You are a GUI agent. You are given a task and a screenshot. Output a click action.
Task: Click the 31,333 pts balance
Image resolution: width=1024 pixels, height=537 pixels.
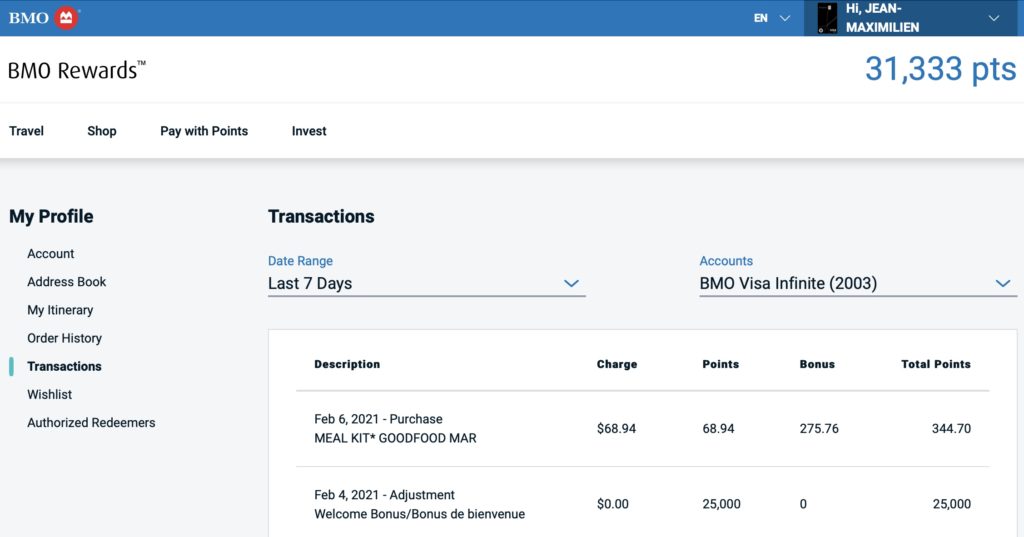click(940, 69)
